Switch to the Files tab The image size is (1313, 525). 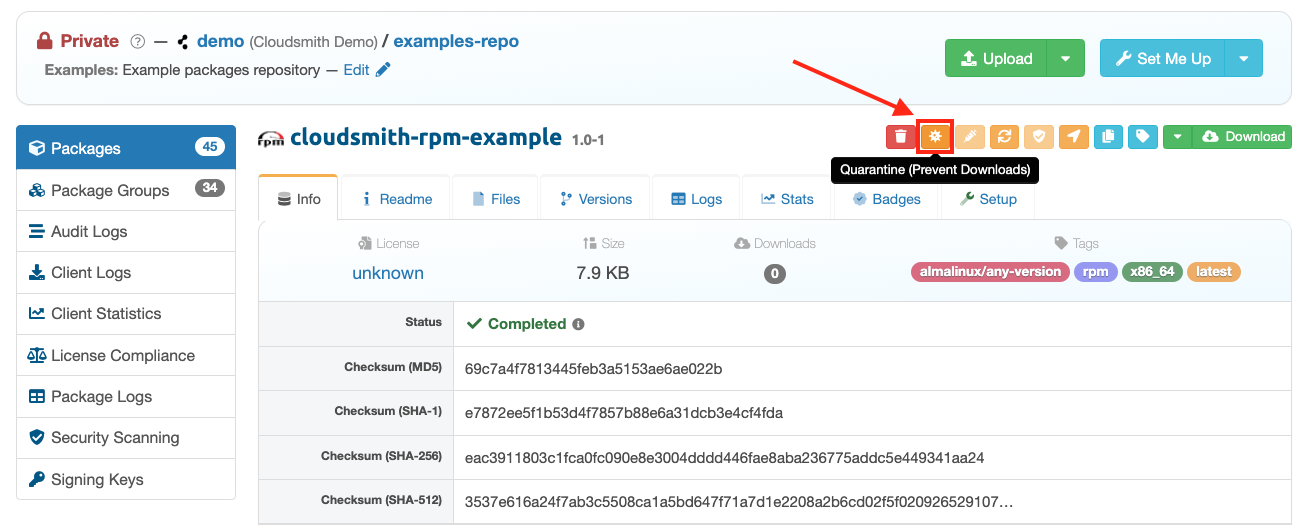(495, 198)
